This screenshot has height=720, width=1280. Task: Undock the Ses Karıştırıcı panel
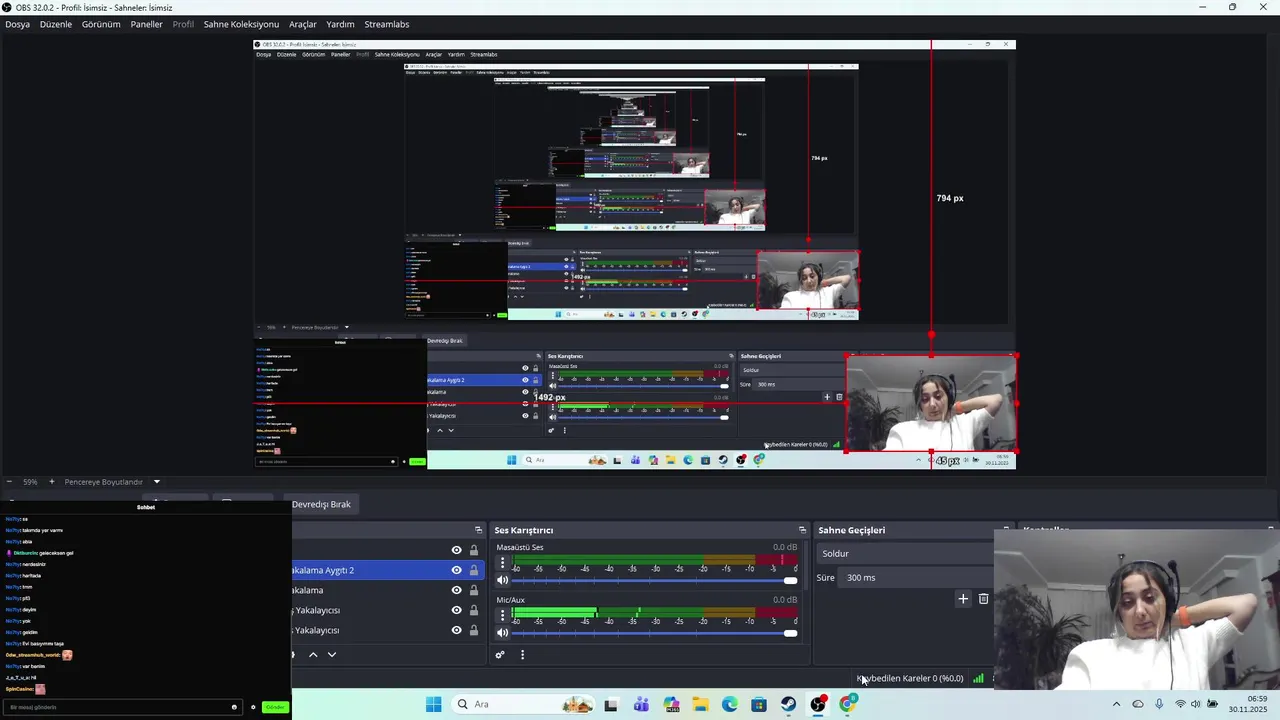[802, 530]
